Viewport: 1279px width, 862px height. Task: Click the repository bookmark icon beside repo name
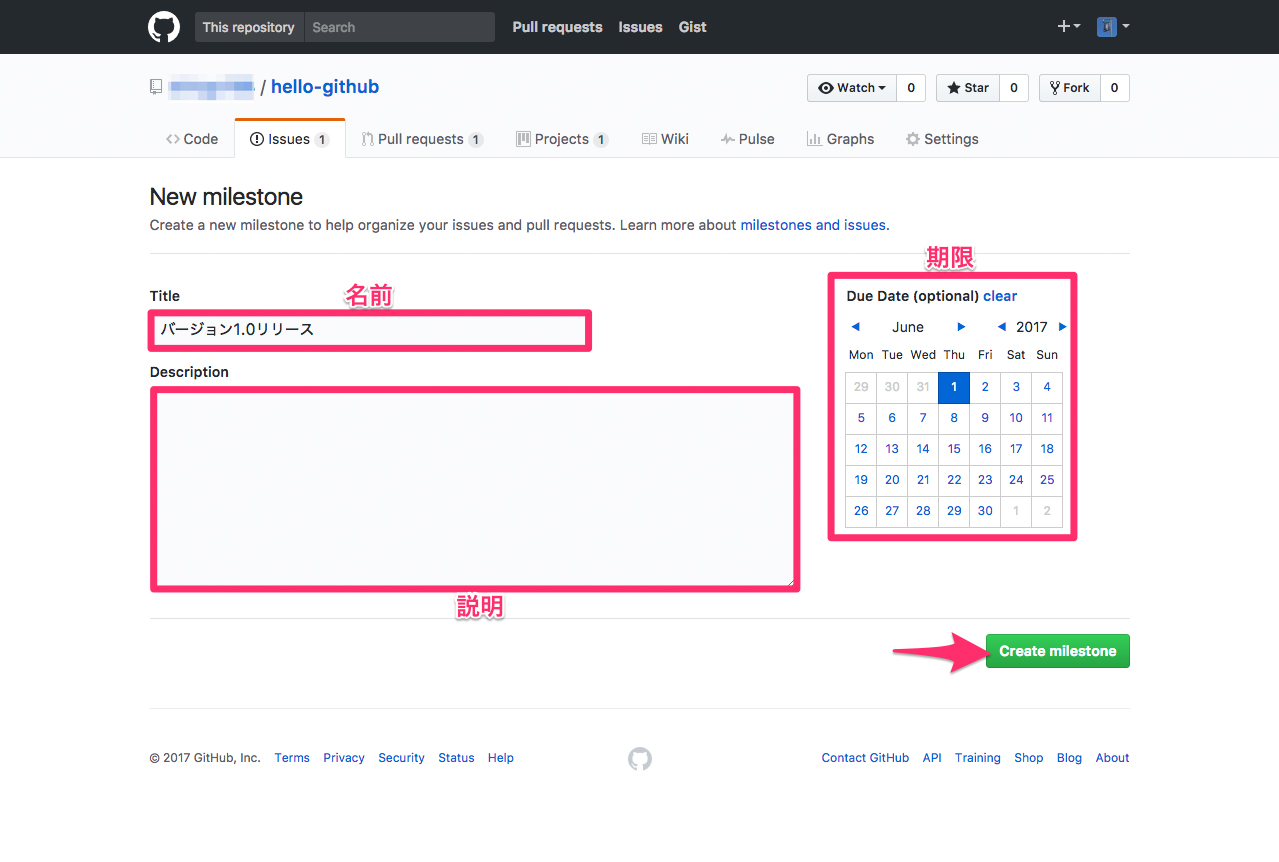pos(156,87)
